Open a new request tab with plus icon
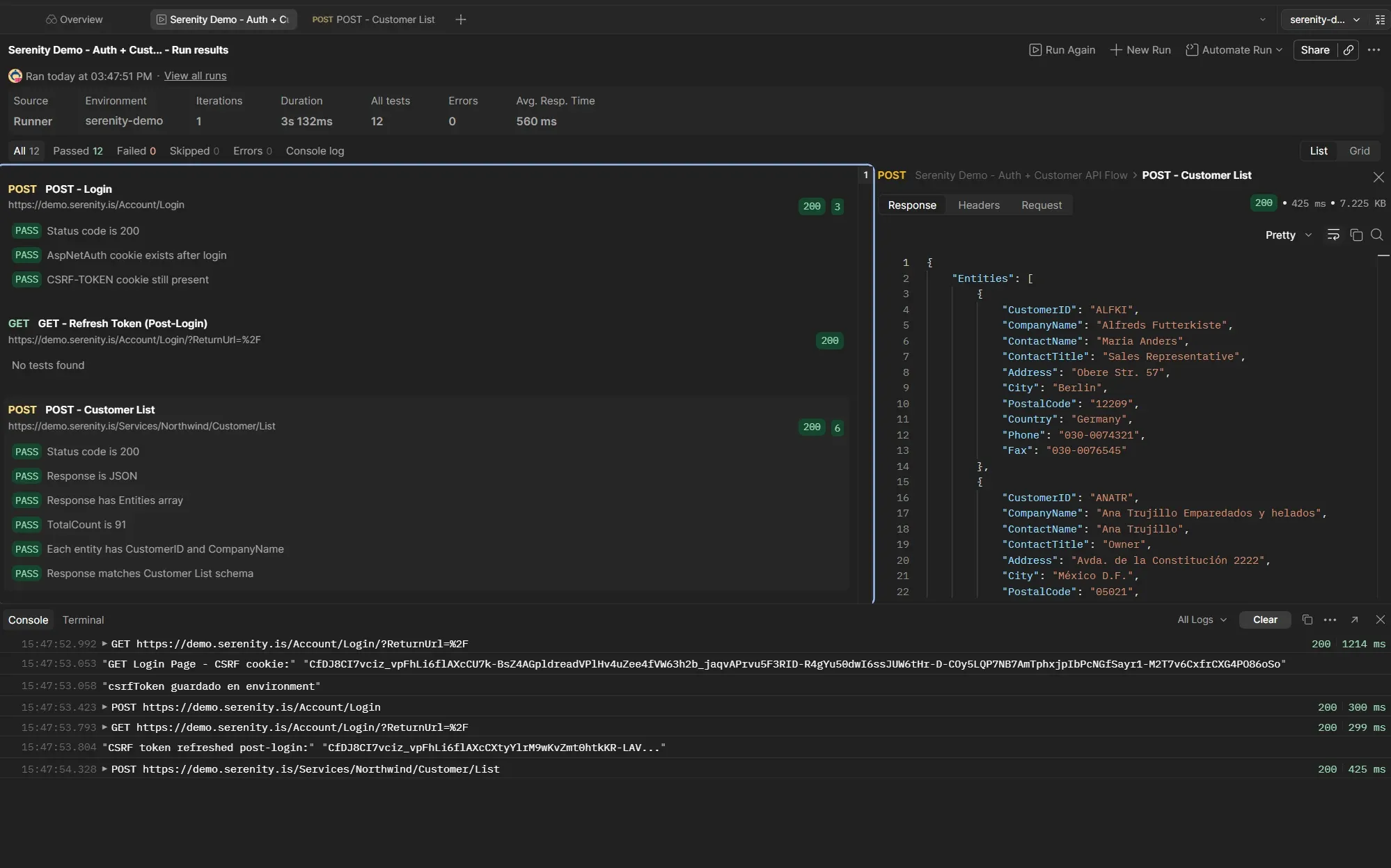Image resolution: width=1391 pixels, height=868 pixels. pyautogui.click(x=461, y=19)
